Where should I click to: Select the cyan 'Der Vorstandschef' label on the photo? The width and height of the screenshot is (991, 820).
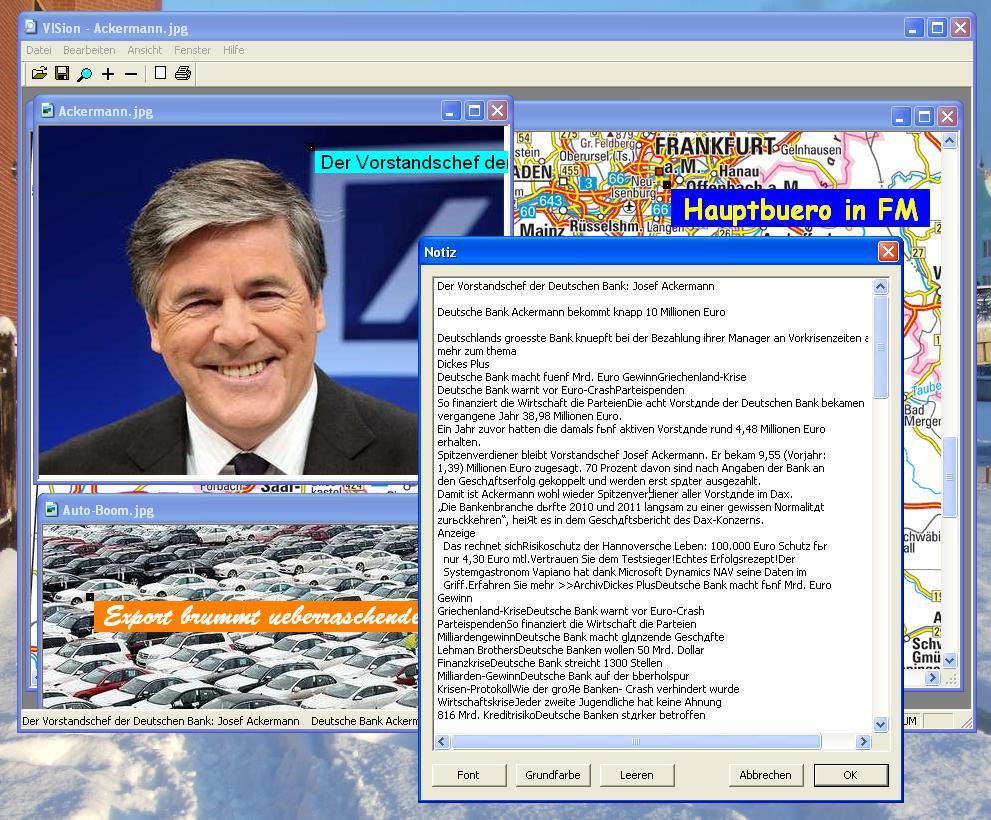pyautogui.click(x=411, y=162)
